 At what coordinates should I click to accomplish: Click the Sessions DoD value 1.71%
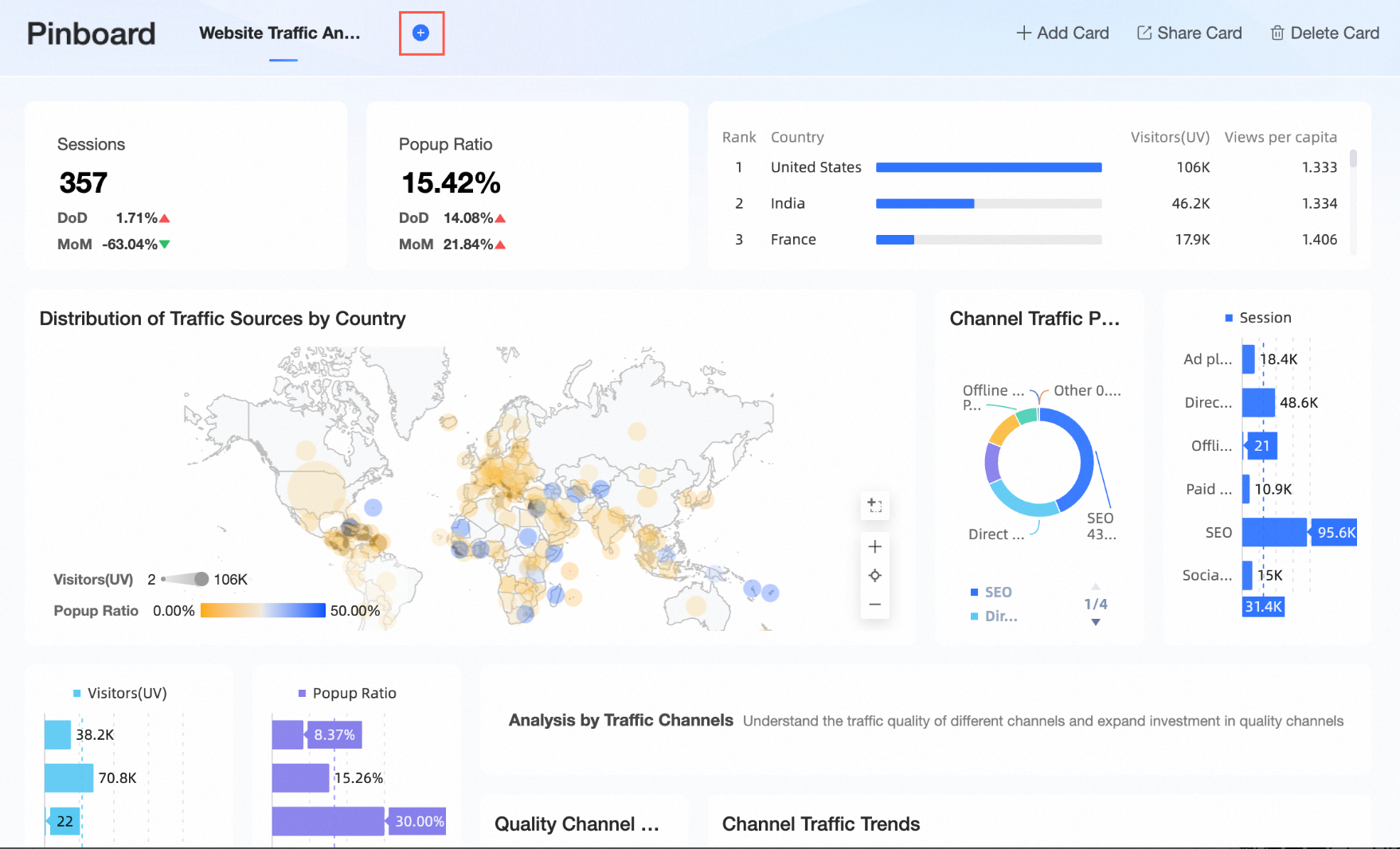(136, 217)
